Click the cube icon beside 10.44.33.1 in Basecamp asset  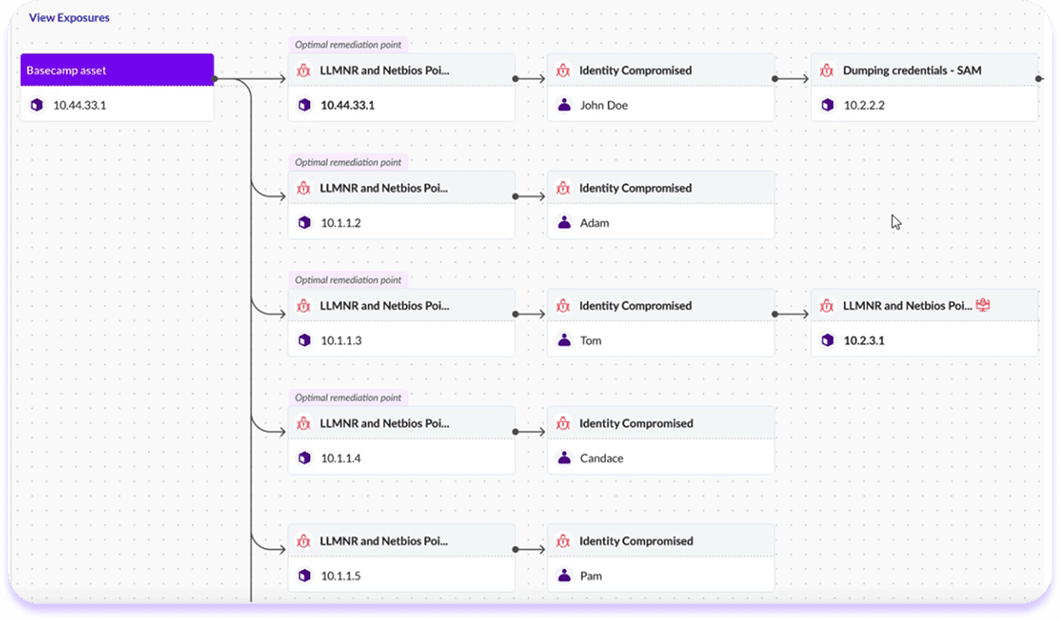pyautogui.click(x=37, y=105)
